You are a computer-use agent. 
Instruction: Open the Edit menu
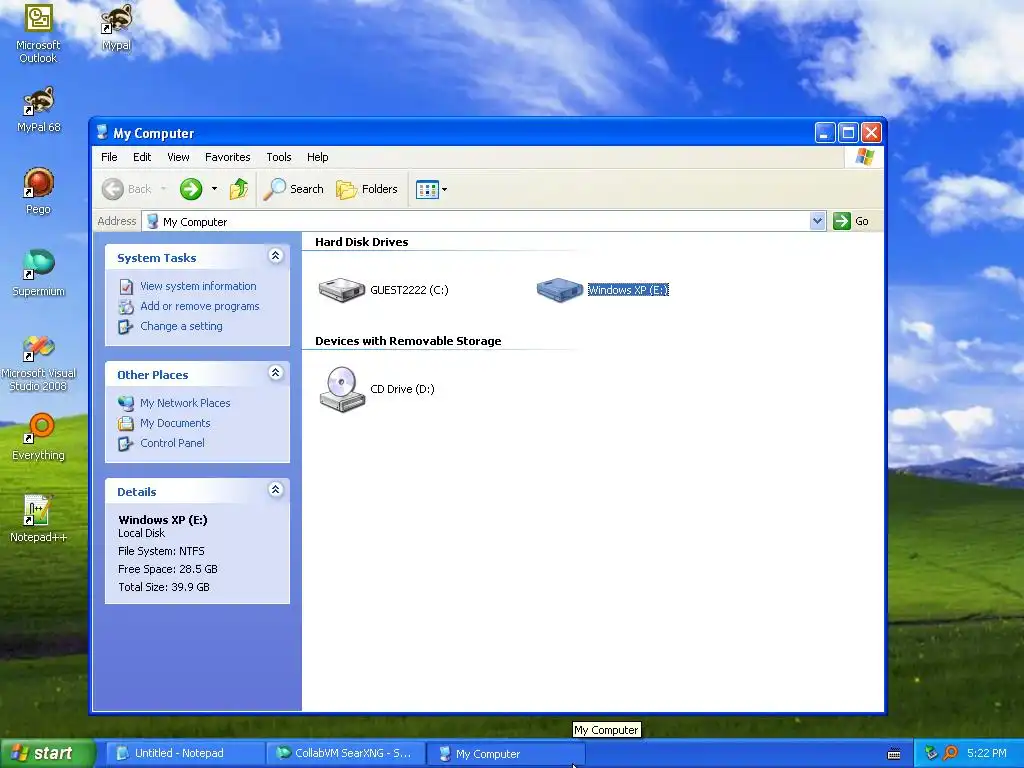tap(142, 157)
